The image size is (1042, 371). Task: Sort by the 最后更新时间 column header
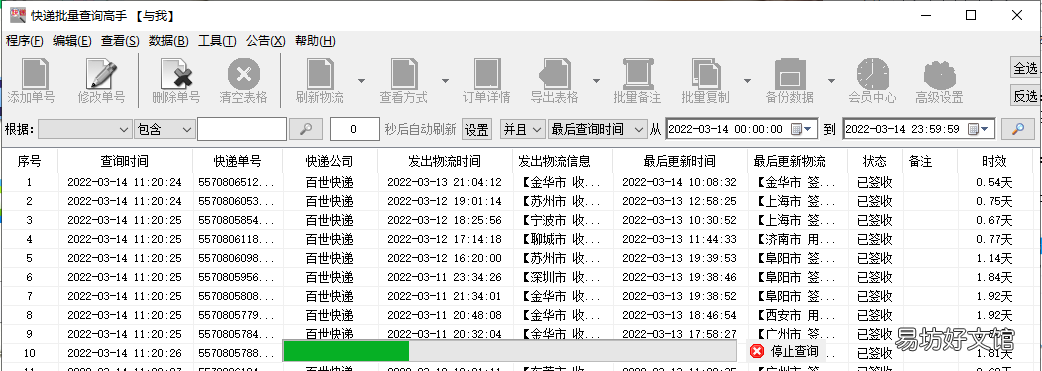pyautogui.click(x=679, y=161)
